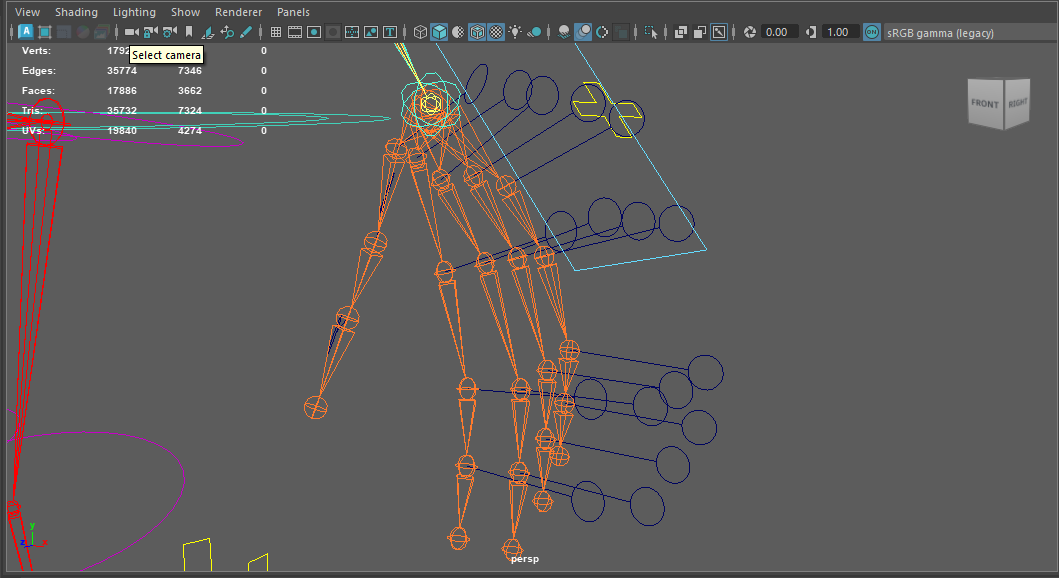The height and width of the screenshot is (578, 1059).
Task: Click the FRONT face of the view cube
Action: coord(984,104)
